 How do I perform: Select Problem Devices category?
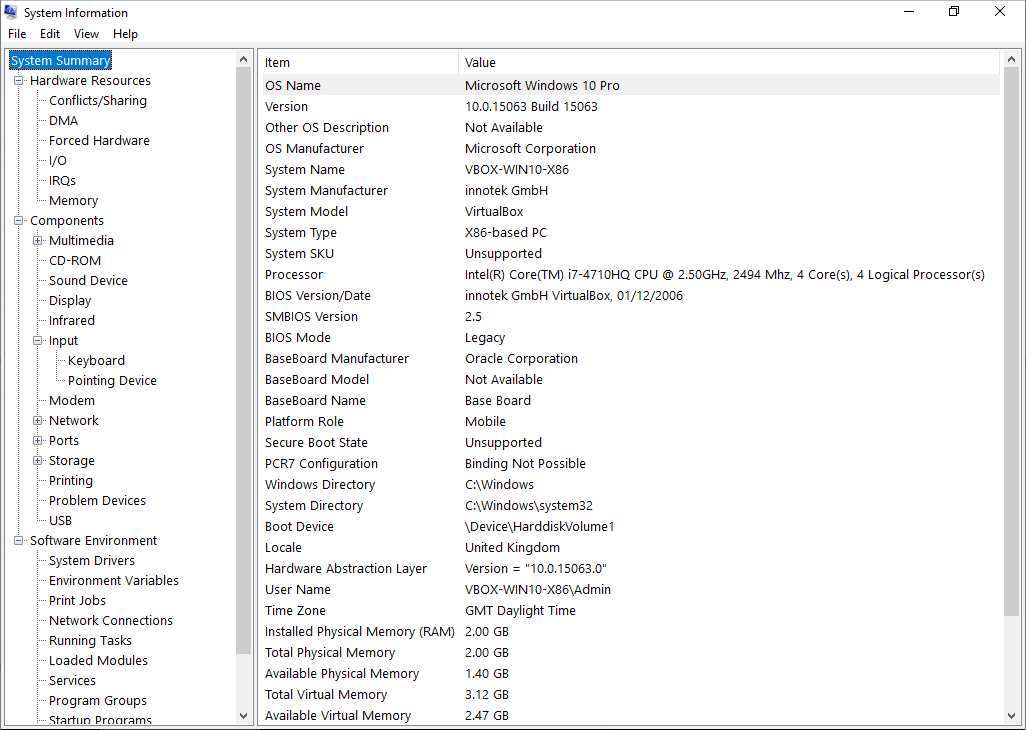click(x=97, y=500)
